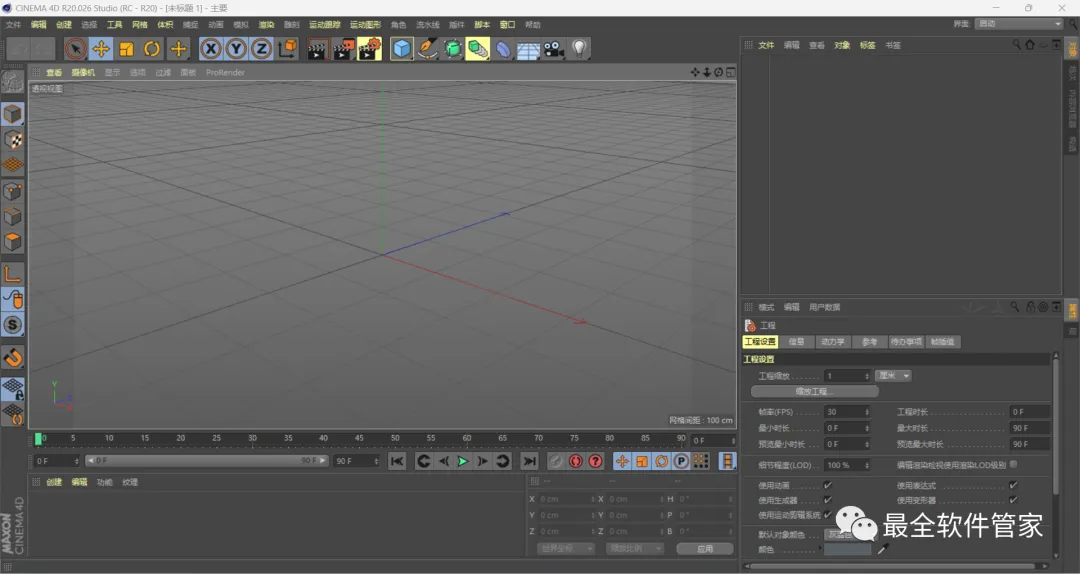Open render settings gear clapperboard icon

click(369, 49)
